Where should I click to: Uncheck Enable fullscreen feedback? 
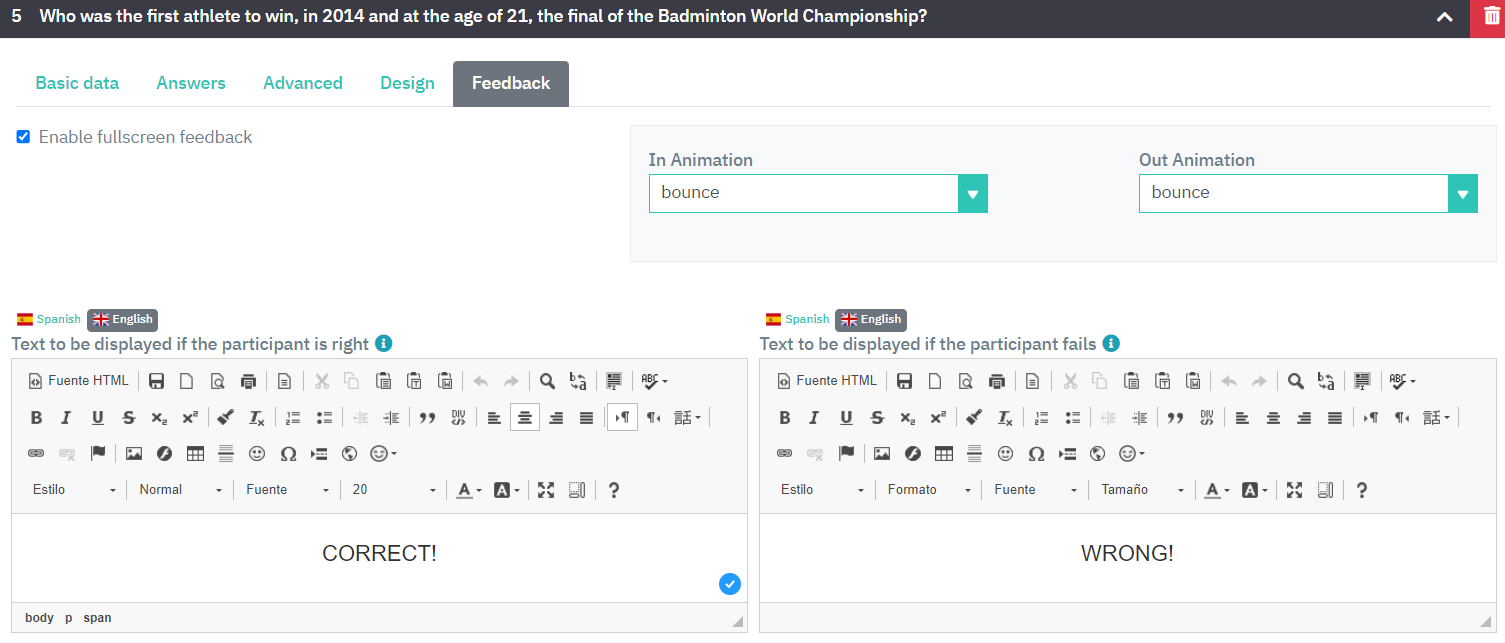point(23,137)
